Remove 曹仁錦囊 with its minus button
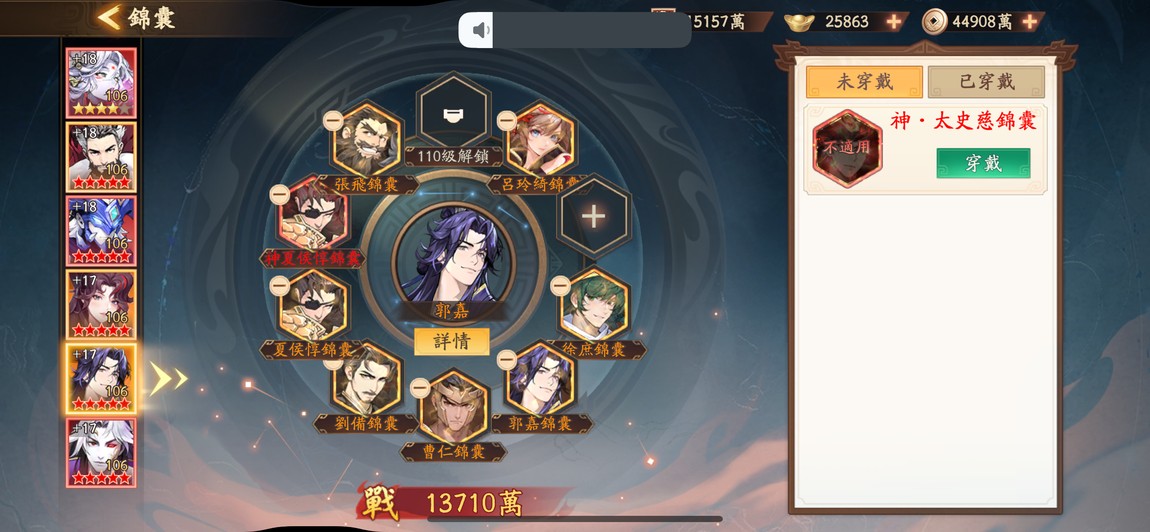The image size is (1150, 532). click(x=420, y=387)
